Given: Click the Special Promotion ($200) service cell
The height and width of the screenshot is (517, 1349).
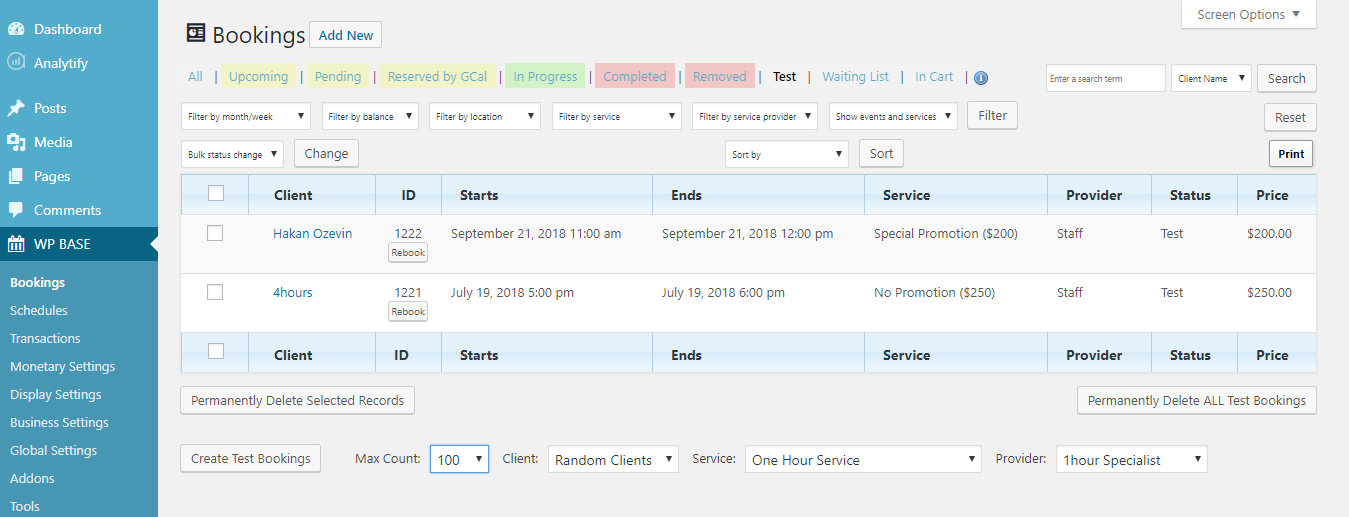Looking at the screenshot, I should (945, 233).
